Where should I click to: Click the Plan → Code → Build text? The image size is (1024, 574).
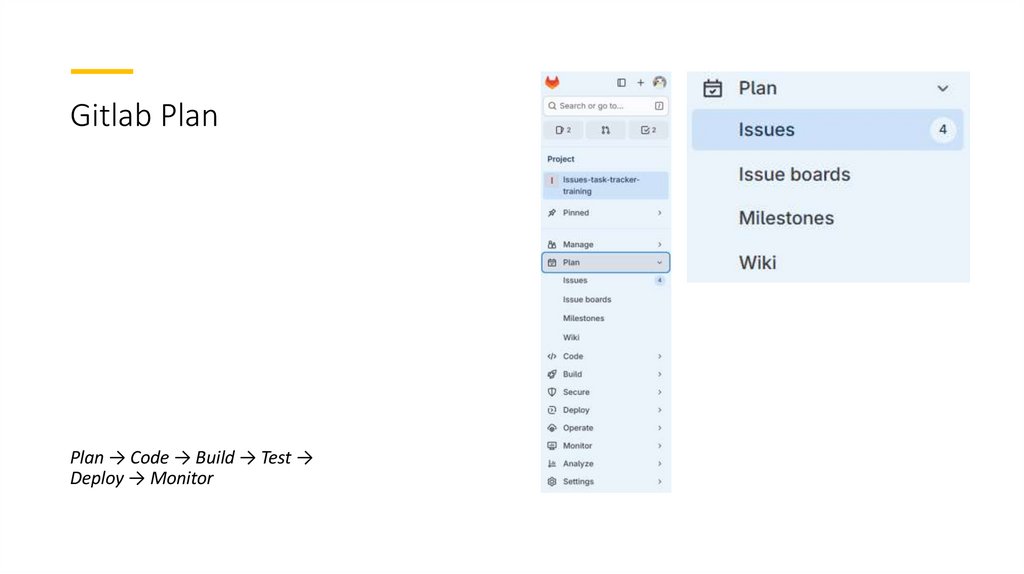[191, 468]
